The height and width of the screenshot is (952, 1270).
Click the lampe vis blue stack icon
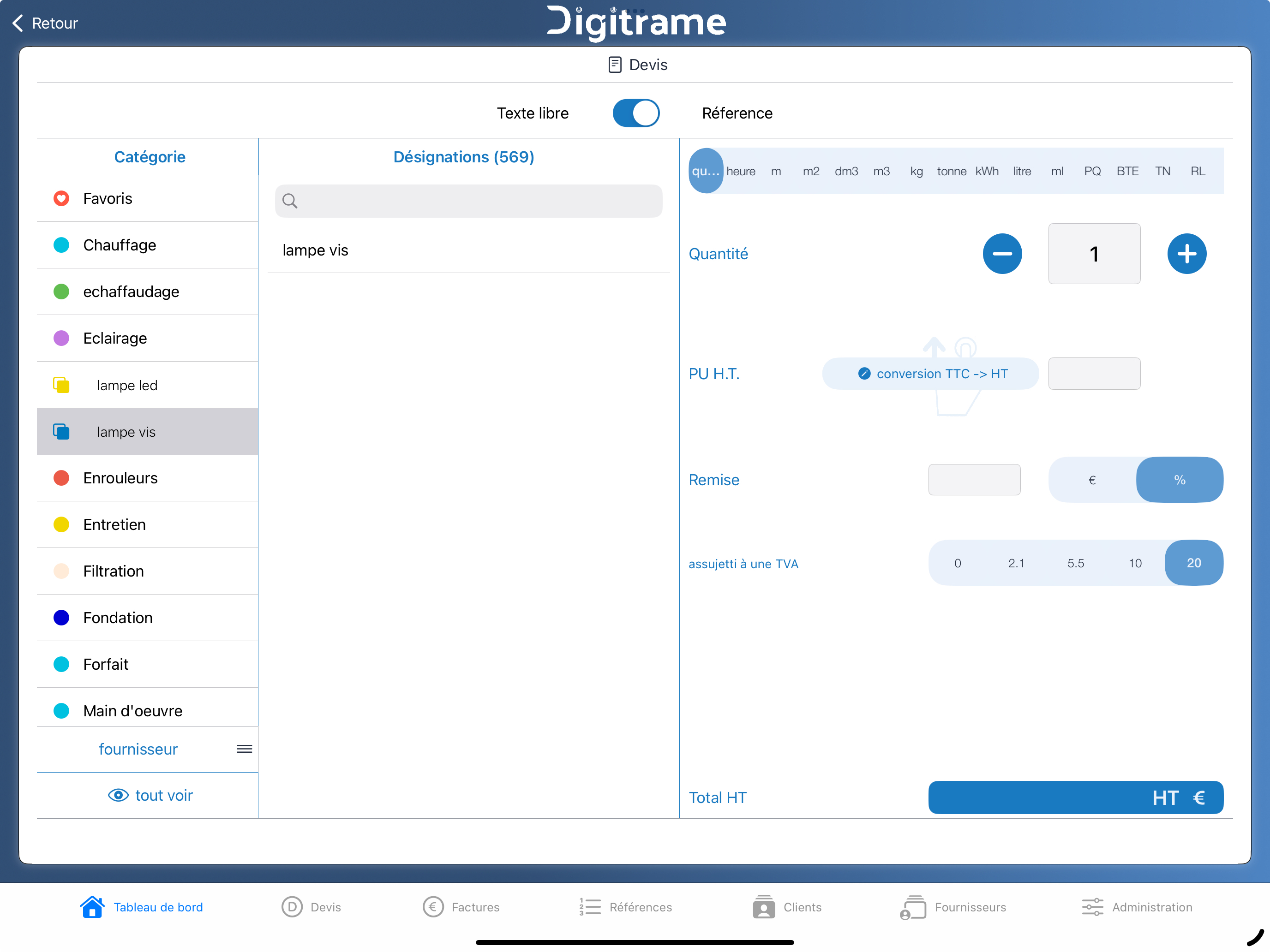61,432
